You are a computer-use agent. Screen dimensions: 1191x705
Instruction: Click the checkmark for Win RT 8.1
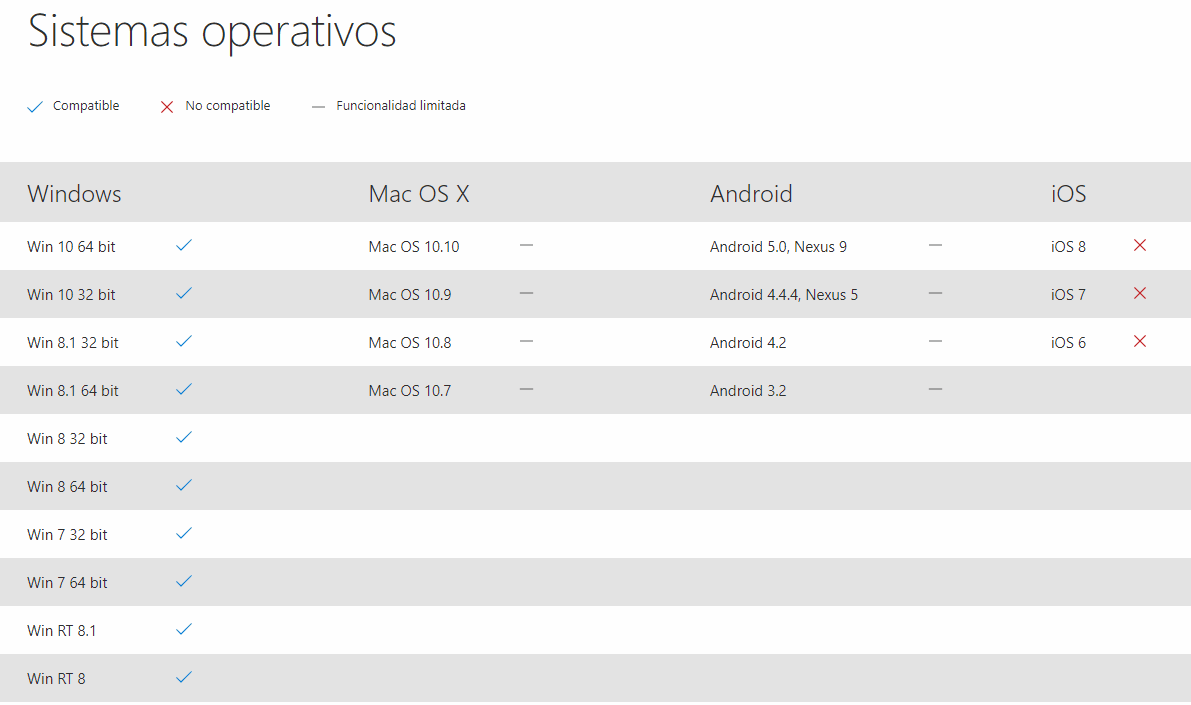click(184, 629)
